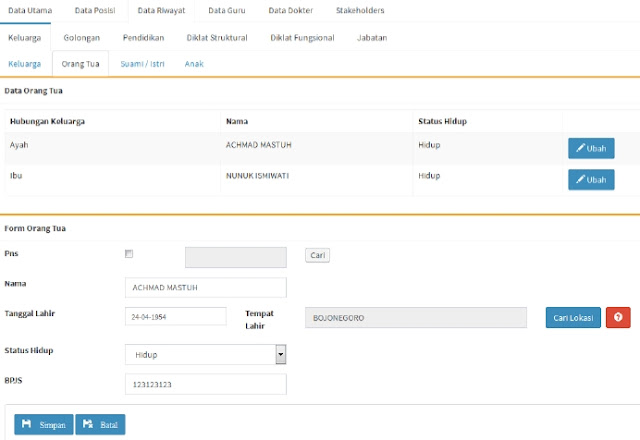This screenshot has height=440, width=640.
Task: Click the Cari button next to Pns
Action: [x=318, y=255]
